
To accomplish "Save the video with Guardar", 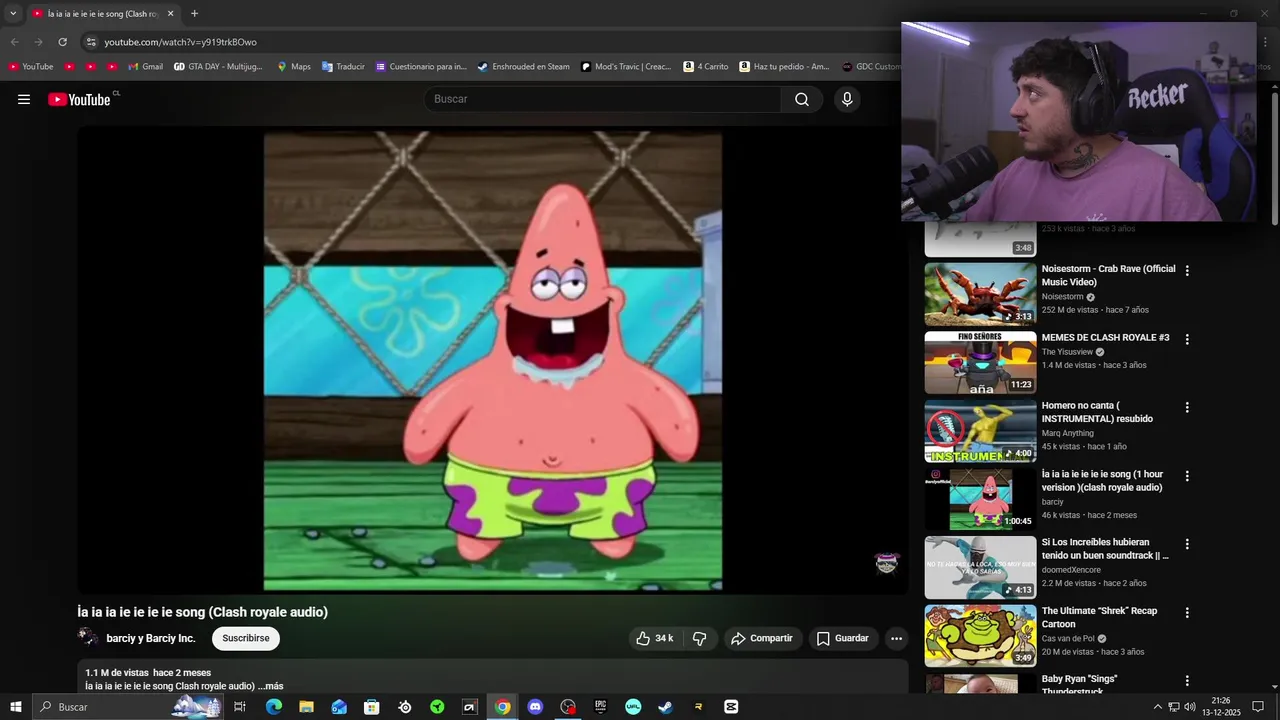I will 843,638.
